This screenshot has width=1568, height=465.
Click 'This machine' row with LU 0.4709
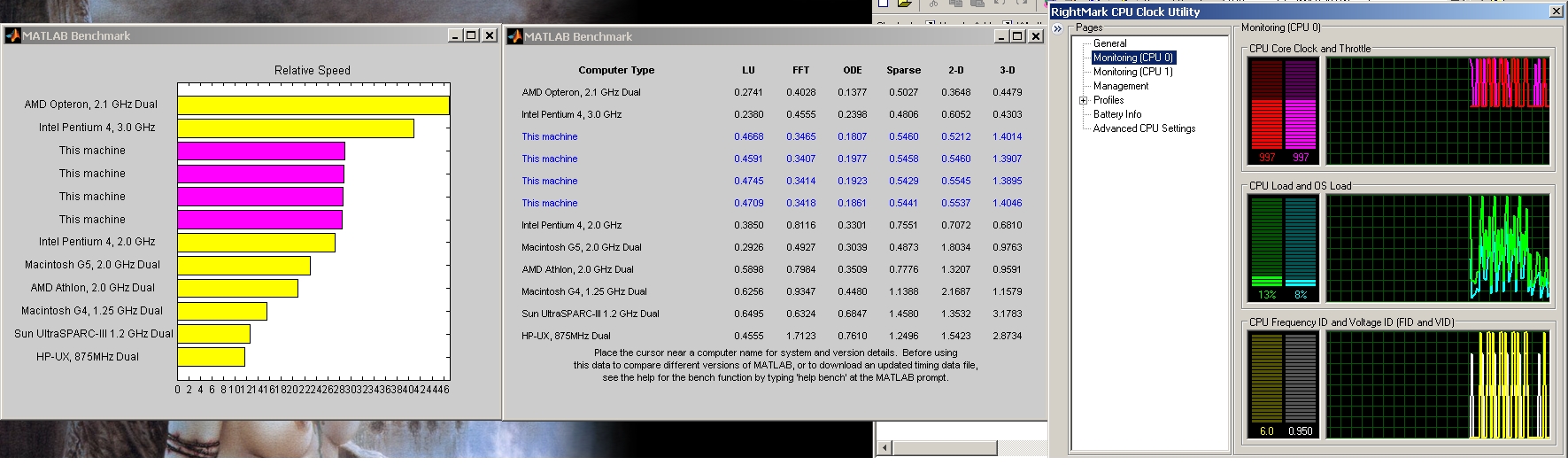point(549,203)
